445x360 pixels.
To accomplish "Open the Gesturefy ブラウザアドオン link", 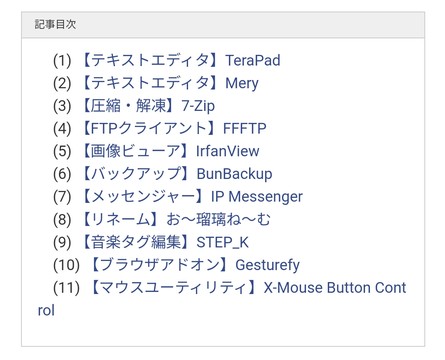I will click(195, 265).
